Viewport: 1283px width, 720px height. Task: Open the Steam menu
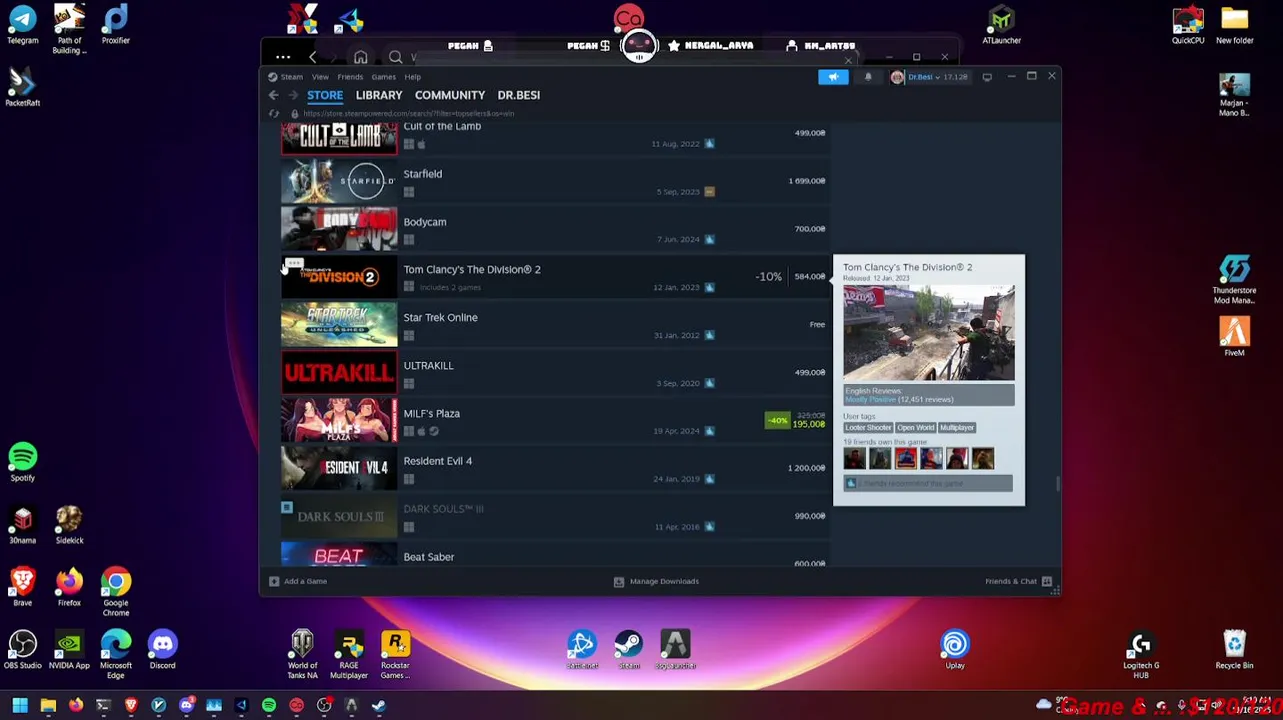291,77
